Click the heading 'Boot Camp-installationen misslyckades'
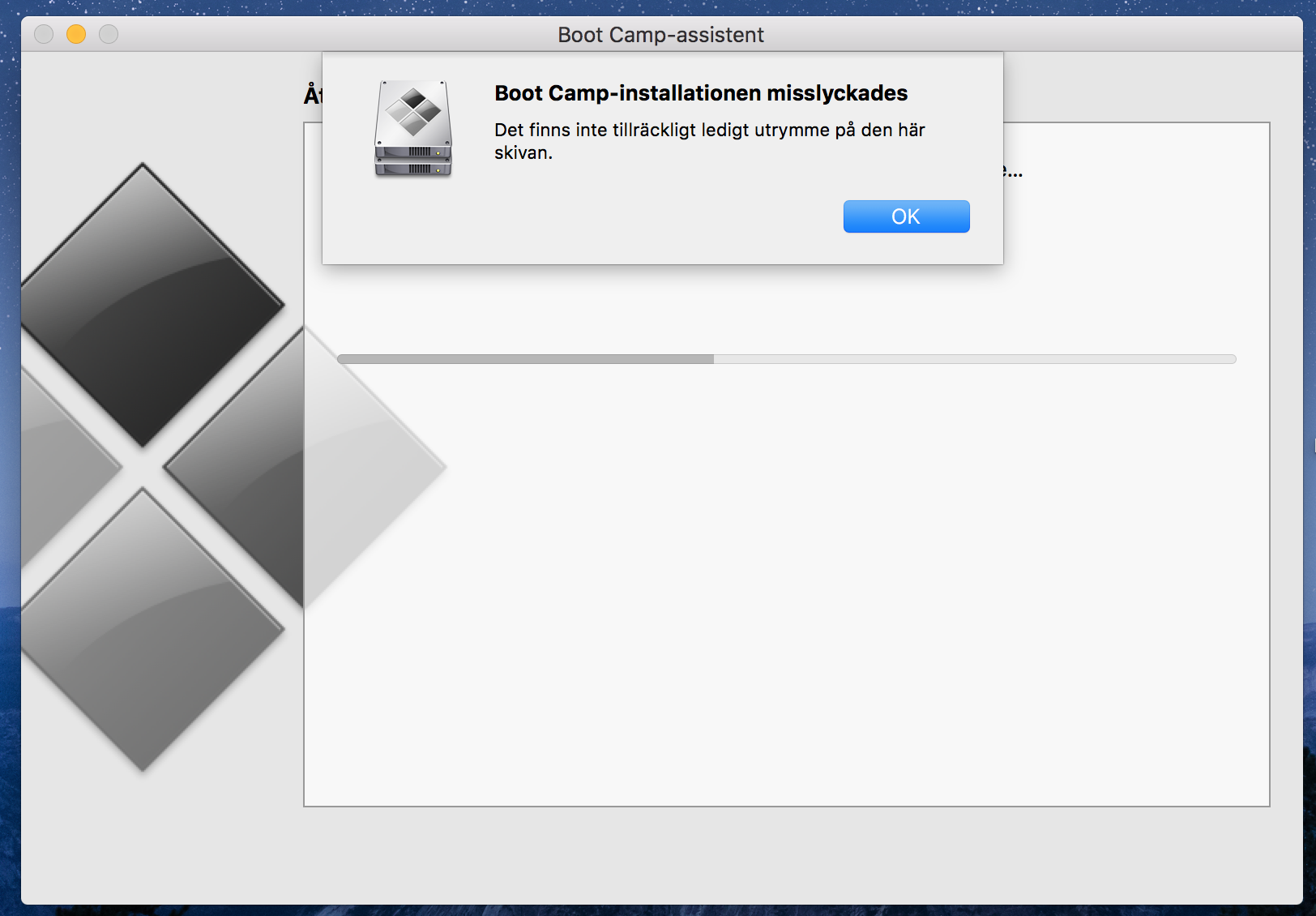1316x916 pixels. click(701, 93)
